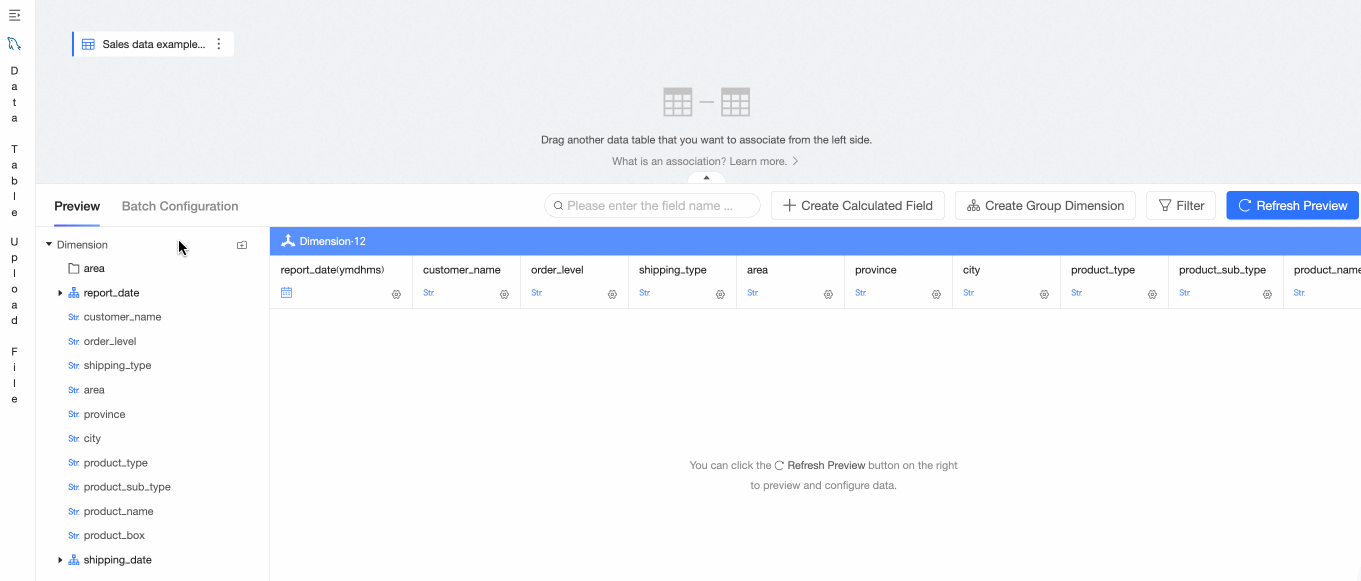Select product_box field in tree
This screenshot has height=581, width=1361.
coord(114,535)
